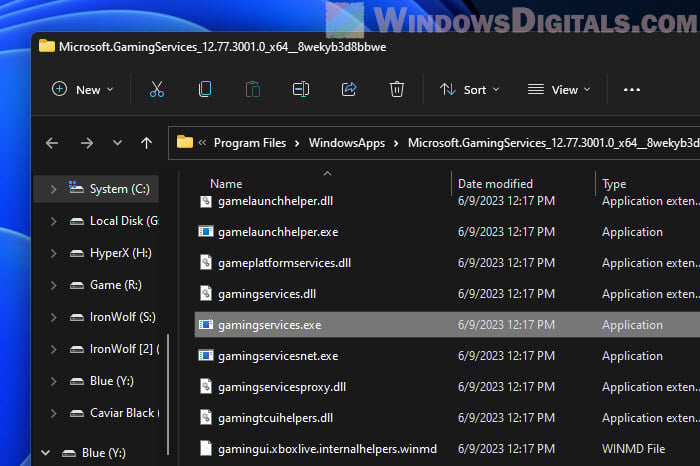
Task: Select Local Disk (G:) in navigation pane
Action: click(x=124, y=221)
